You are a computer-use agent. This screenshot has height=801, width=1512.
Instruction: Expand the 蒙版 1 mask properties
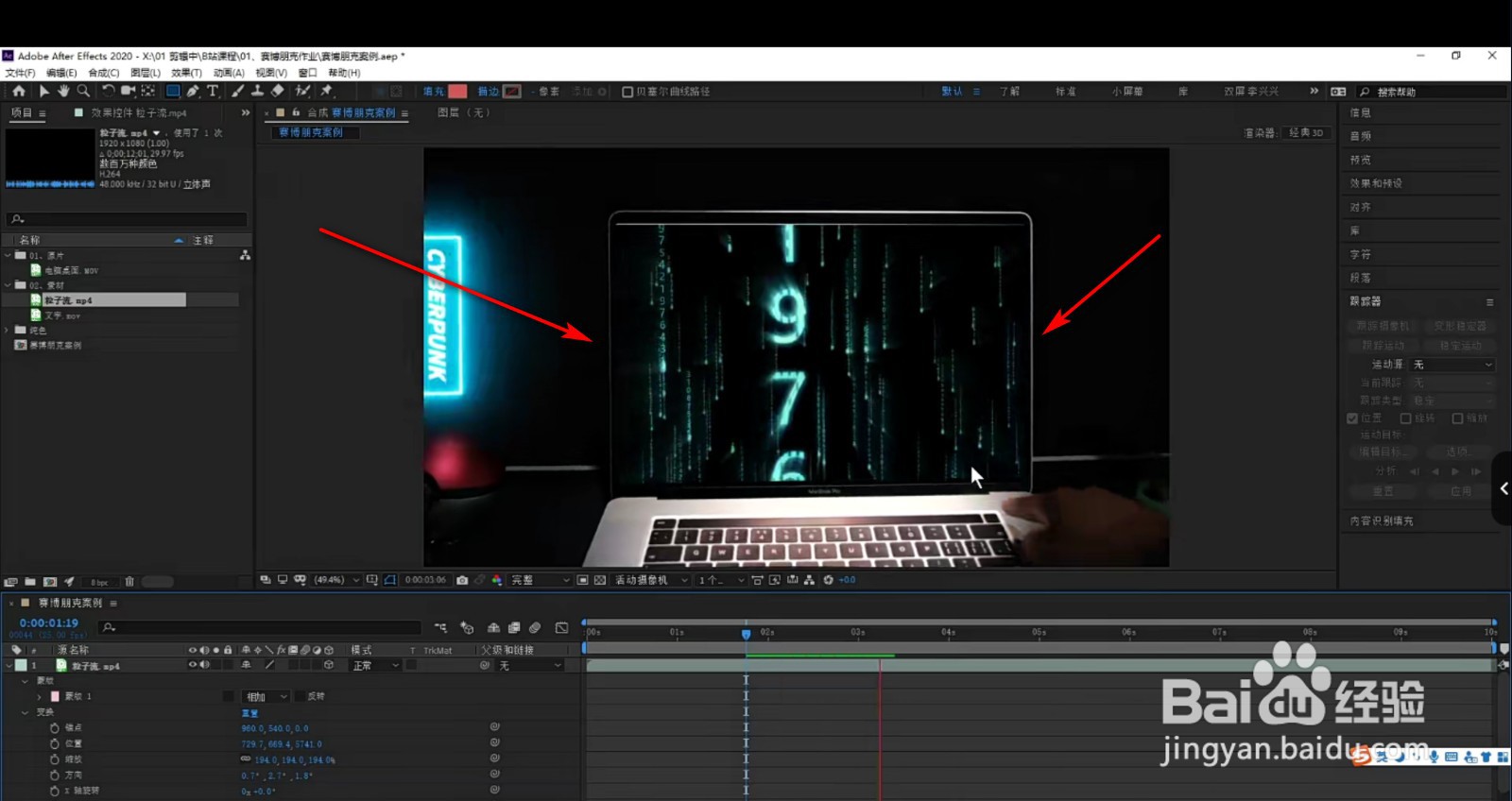point(40,696)
